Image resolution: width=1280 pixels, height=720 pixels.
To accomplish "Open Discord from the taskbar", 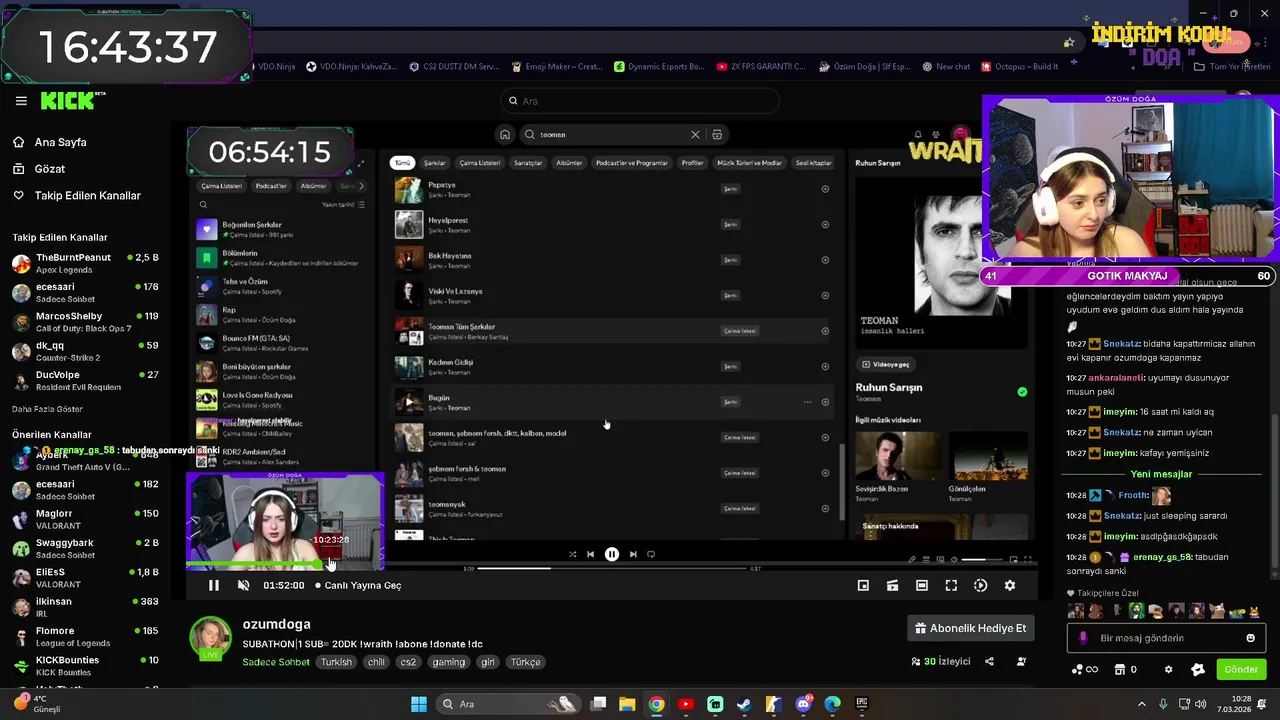I will point(803,704).
